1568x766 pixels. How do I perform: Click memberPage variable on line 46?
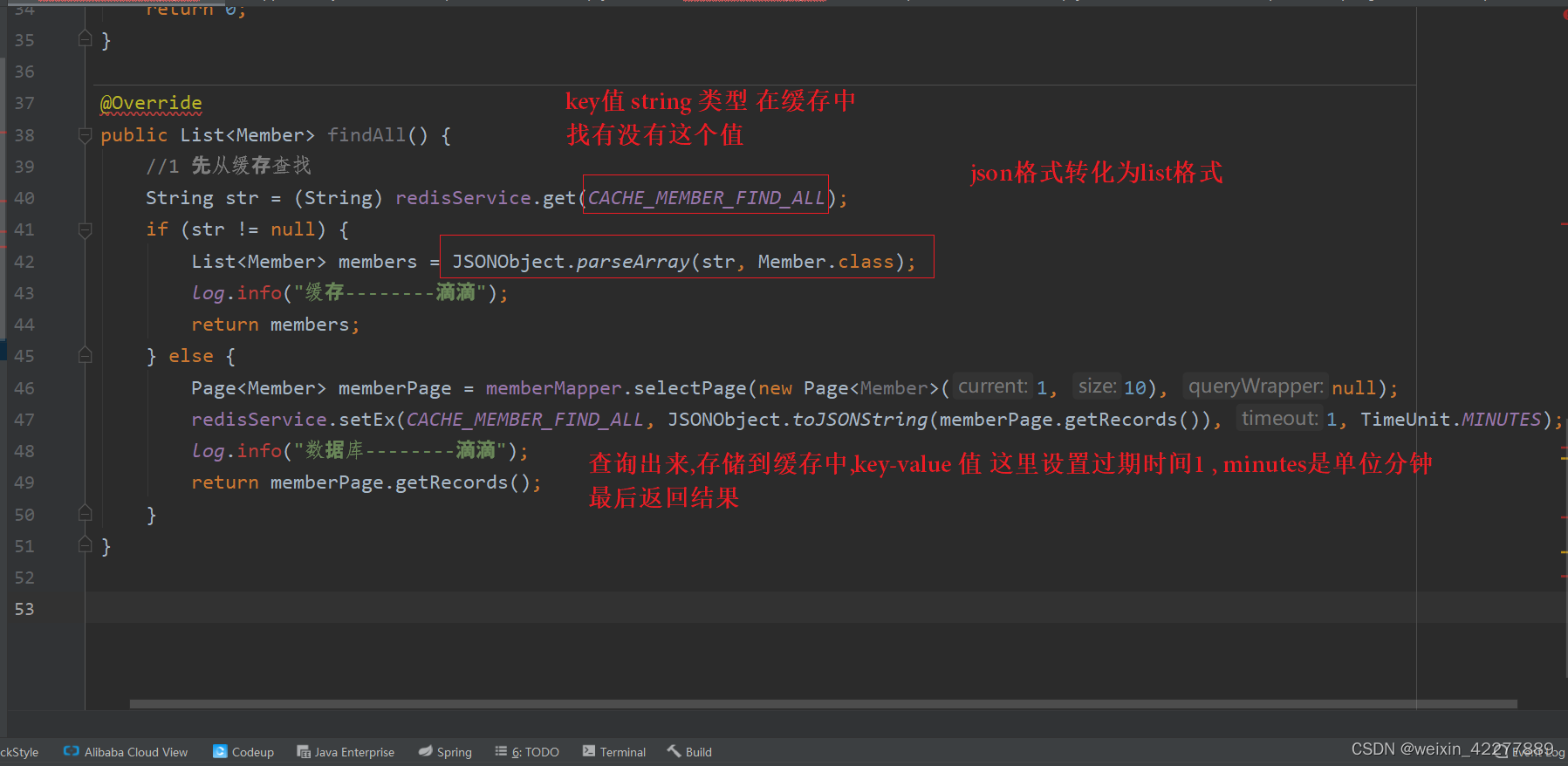(394, 388)
